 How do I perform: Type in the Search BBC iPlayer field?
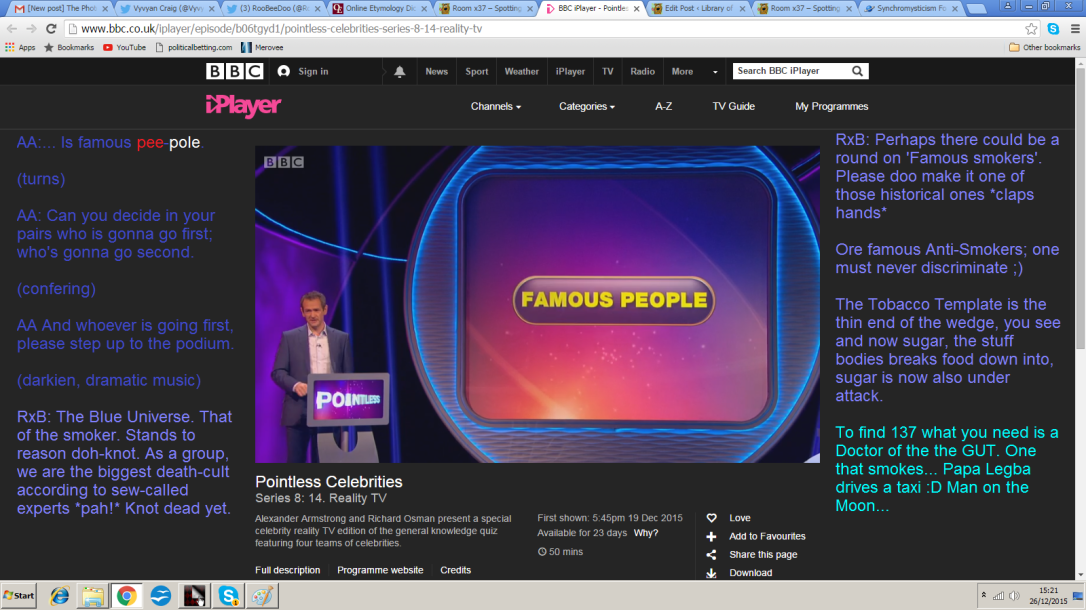(x=790, y=71)
